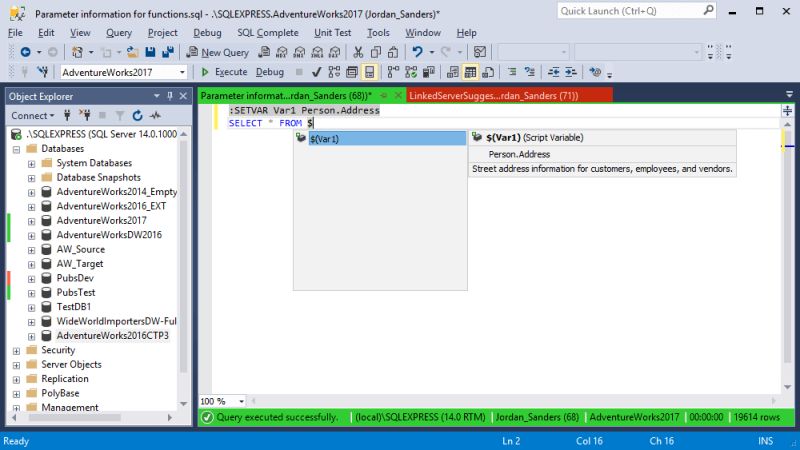This screenshot has height=450, width=800.
Task: Toggle Include Client Statistics
Action: pyautogui.click(x=429, y=72)
